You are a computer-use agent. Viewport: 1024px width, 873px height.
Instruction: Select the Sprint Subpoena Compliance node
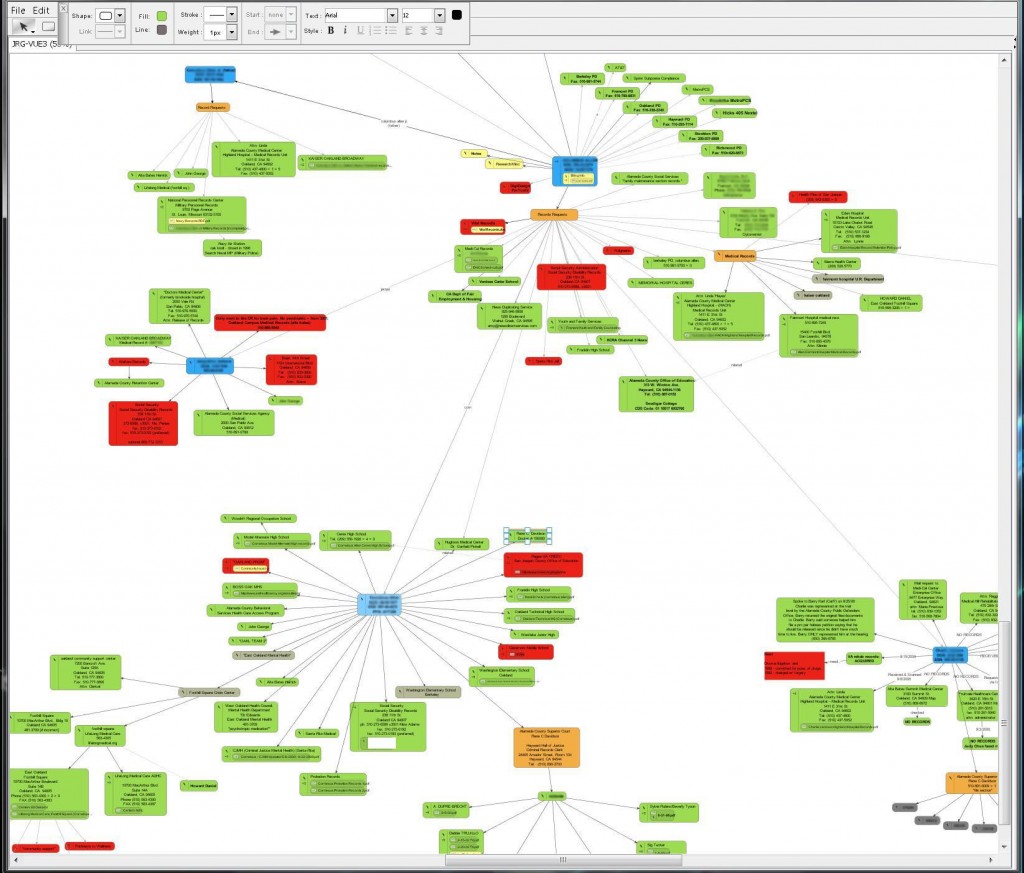[654, 78]
